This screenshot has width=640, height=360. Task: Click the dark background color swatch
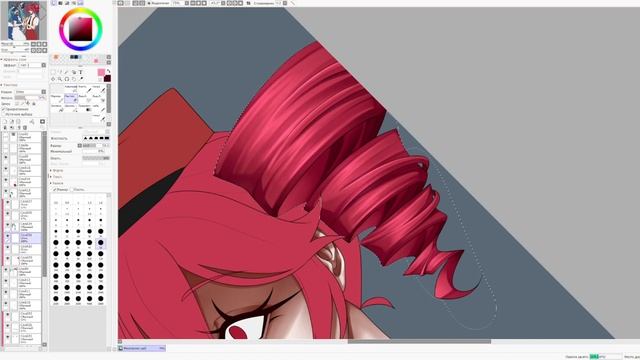[x=107, y=78]
